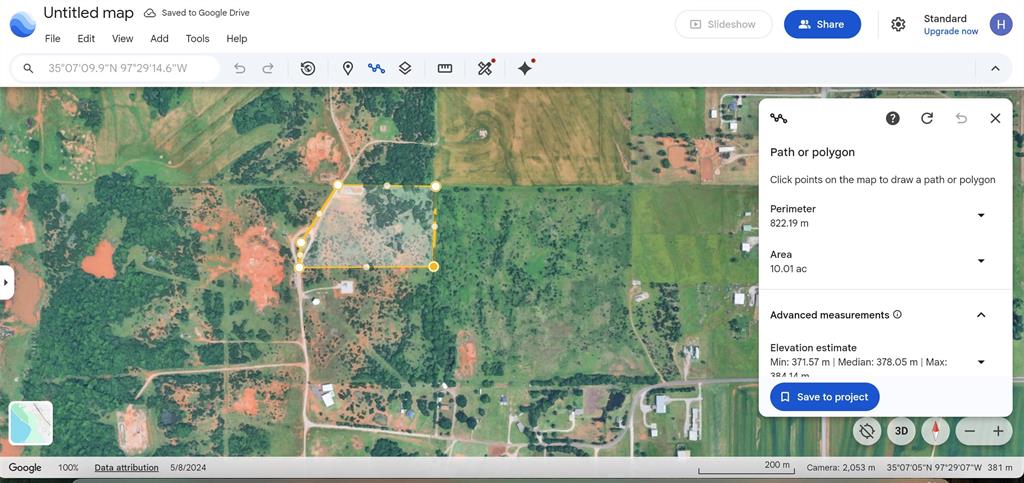Click the toolbar redo arrow
Image resolution: width=1024 pixels, height=483 pixels.
pyautogui.click(x=268, y=68)
